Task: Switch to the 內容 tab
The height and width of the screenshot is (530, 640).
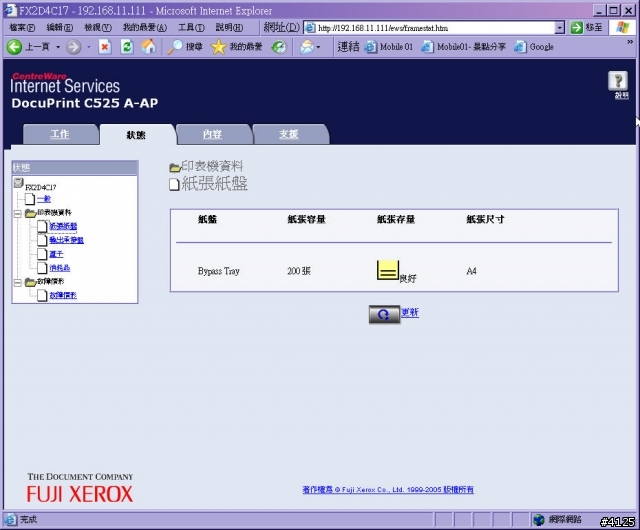Action: [212, 134]
